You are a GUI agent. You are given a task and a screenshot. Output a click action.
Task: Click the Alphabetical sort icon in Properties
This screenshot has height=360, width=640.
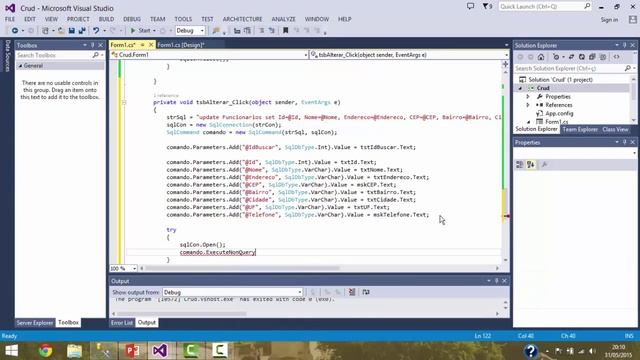tap(531, 164)
